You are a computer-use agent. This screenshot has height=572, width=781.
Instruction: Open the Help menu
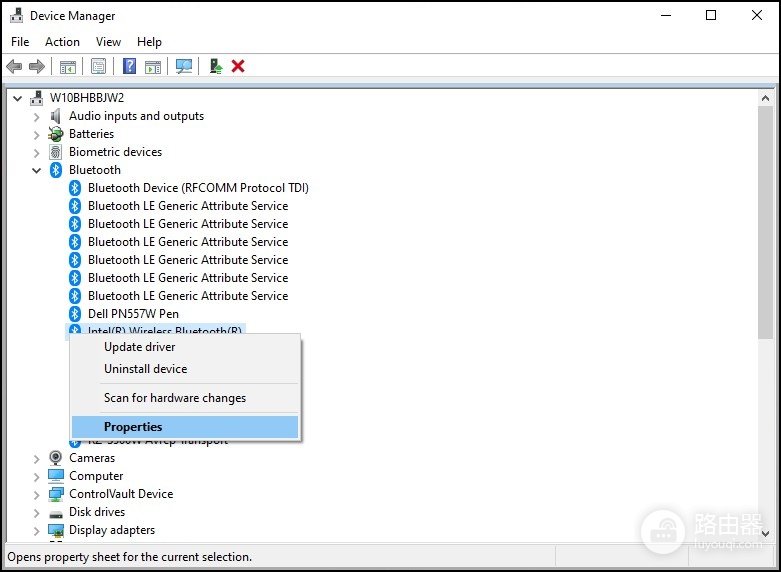149,42
